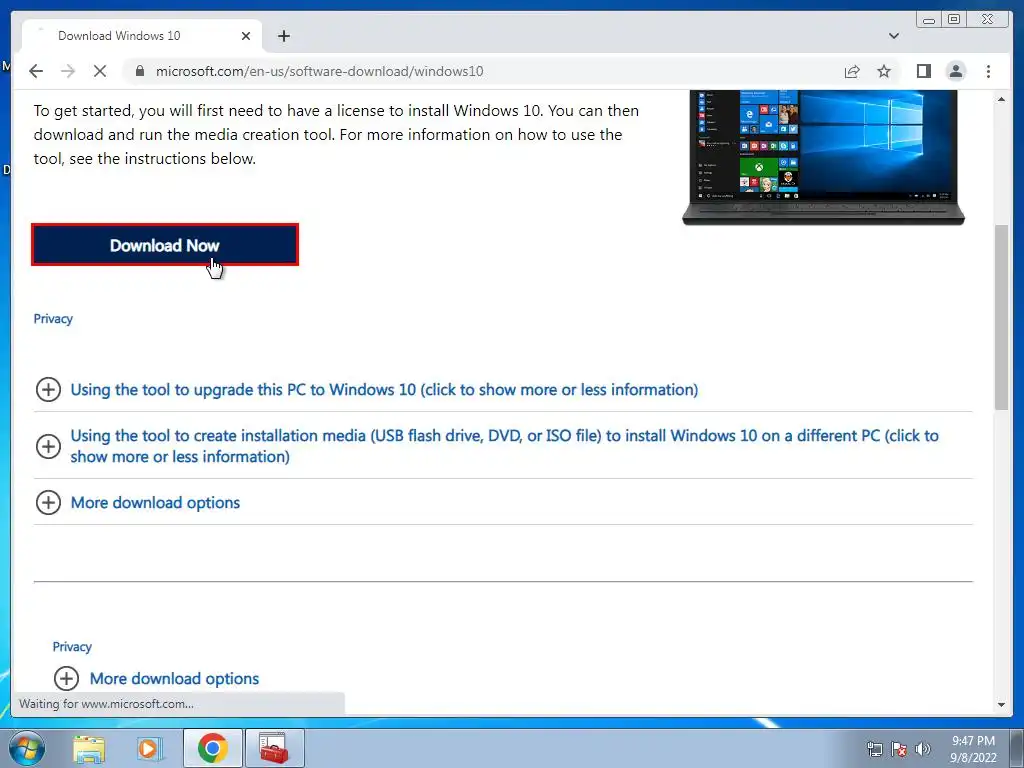The height and width of the screenshot is (768, 1024).
Task: Click the Download Now button
Action: point(165,245)
